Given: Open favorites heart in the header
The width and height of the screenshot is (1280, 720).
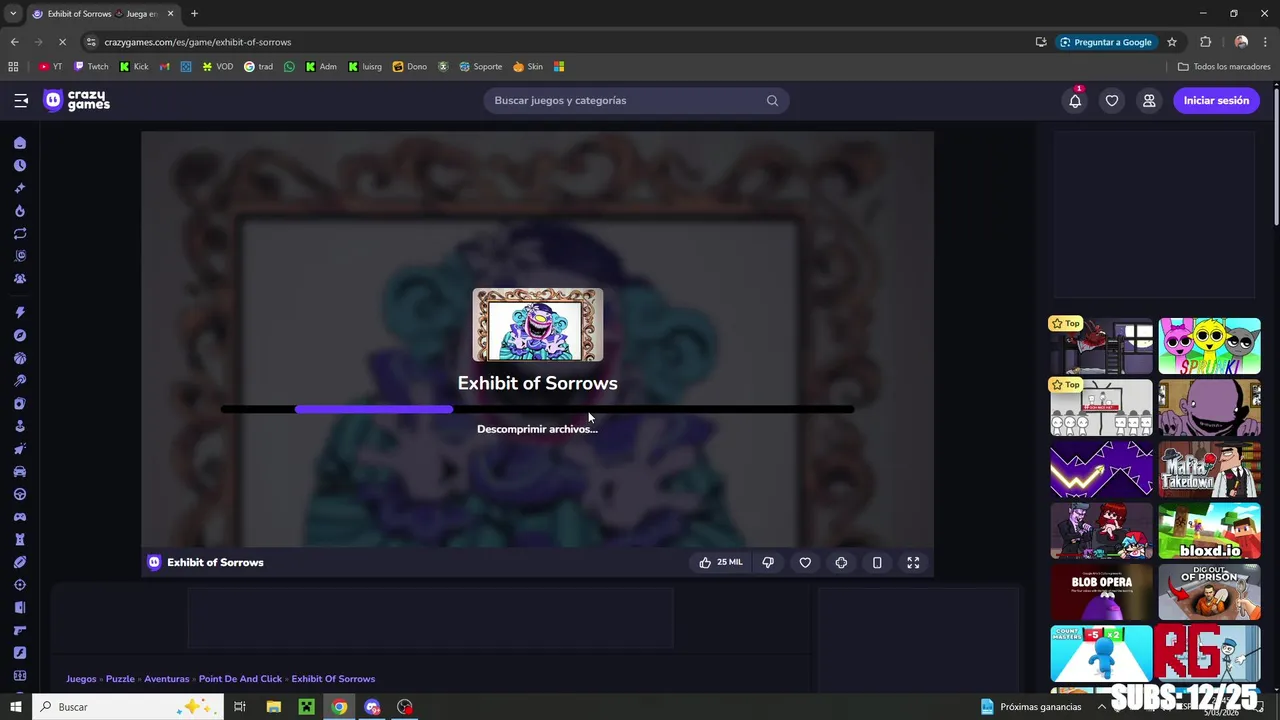Looking at the screenshot, I should (1112, 100).
